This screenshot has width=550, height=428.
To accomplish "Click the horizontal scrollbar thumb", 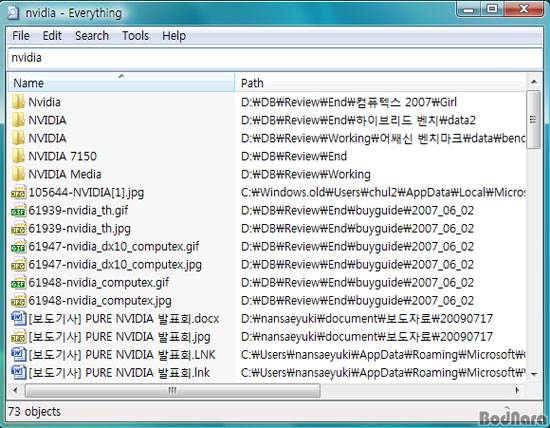I will pyautogui.click(x=172, y=390).
